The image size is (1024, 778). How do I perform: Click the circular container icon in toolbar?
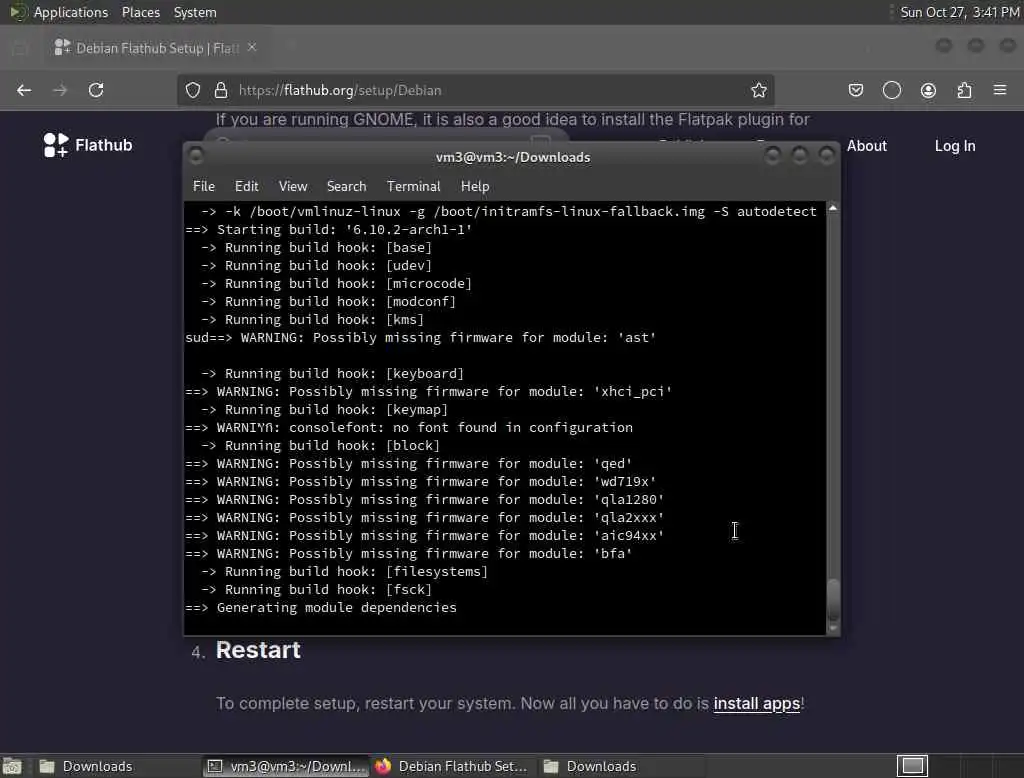892,90
